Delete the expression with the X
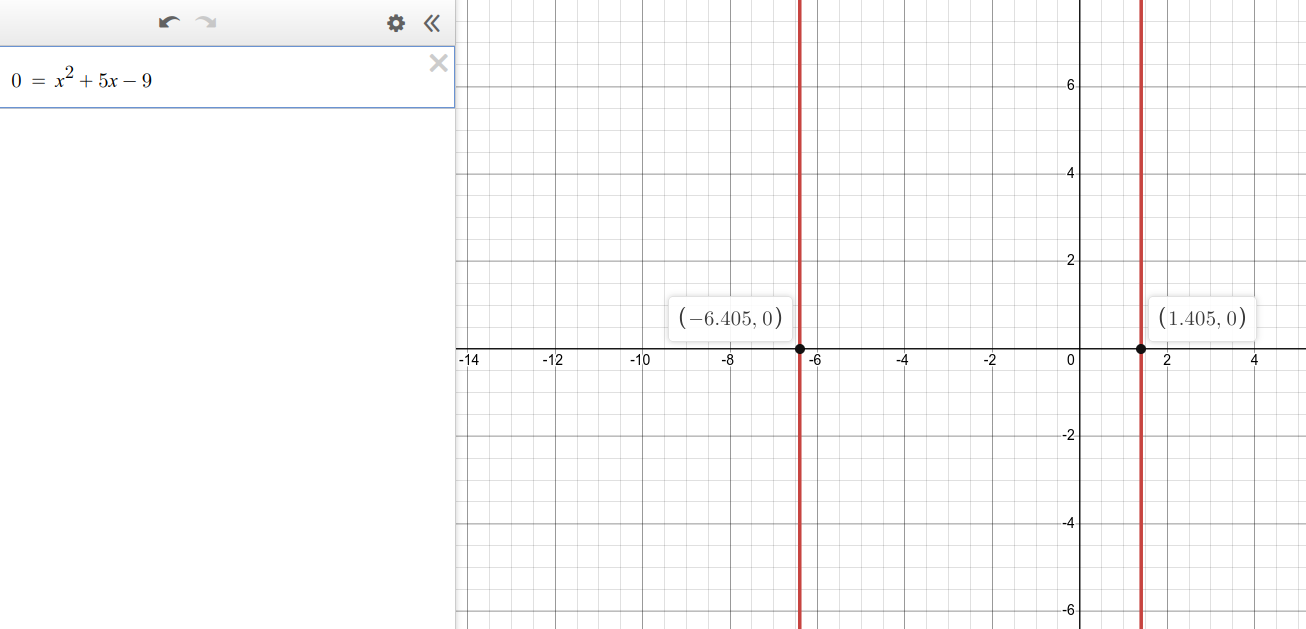 [x=438, y=64]
